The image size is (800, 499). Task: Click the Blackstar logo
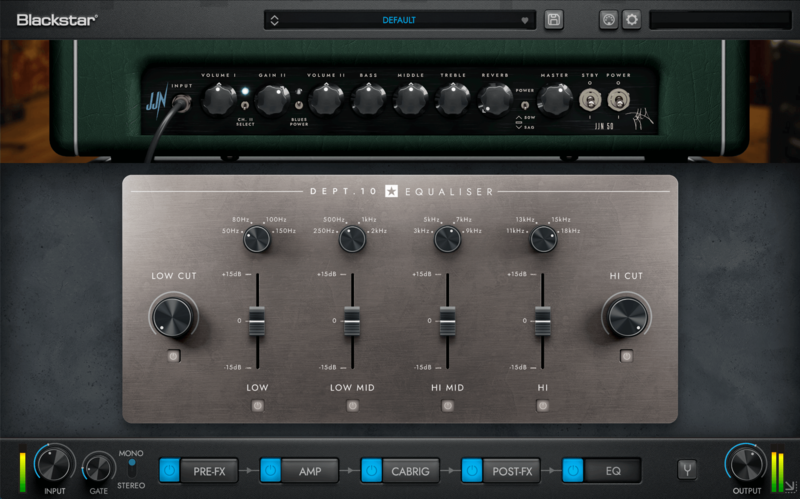tap(57, 20)
